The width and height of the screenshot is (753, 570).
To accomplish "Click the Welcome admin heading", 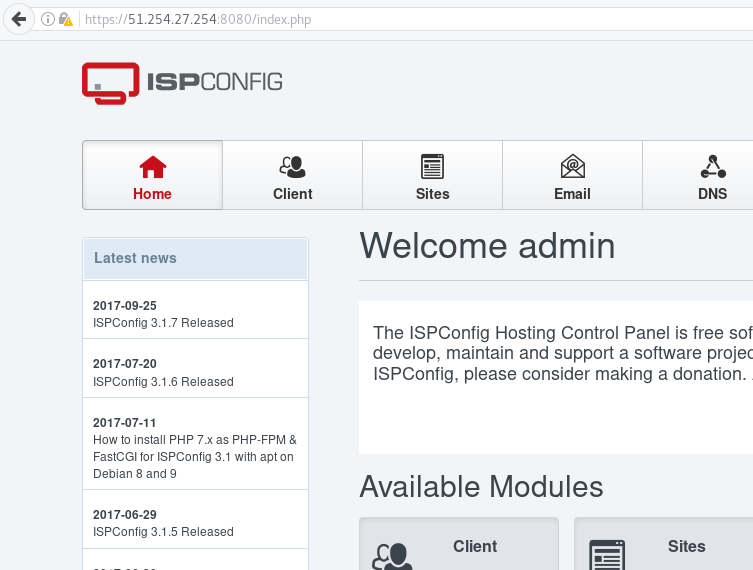I will (x=487, y=246).
